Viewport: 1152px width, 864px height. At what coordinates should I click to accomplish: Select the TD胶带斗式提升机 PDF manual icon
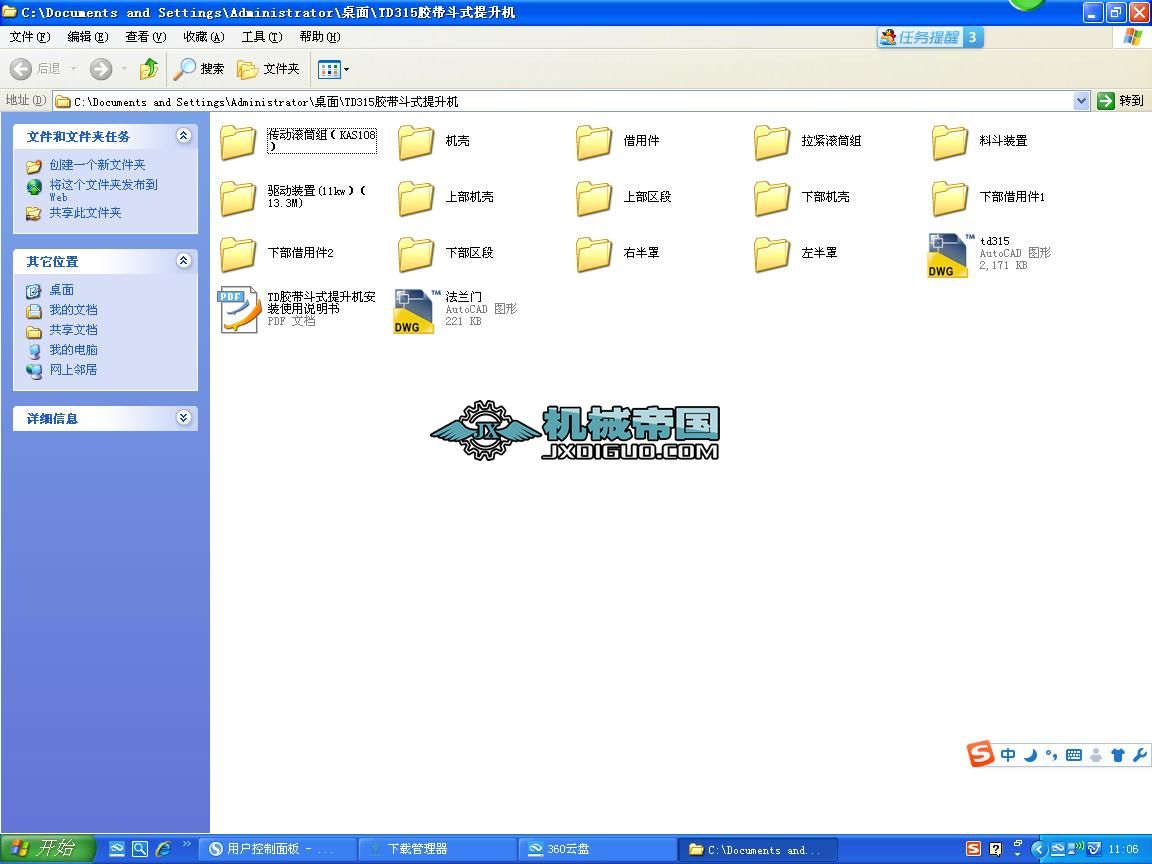(239, 309)
